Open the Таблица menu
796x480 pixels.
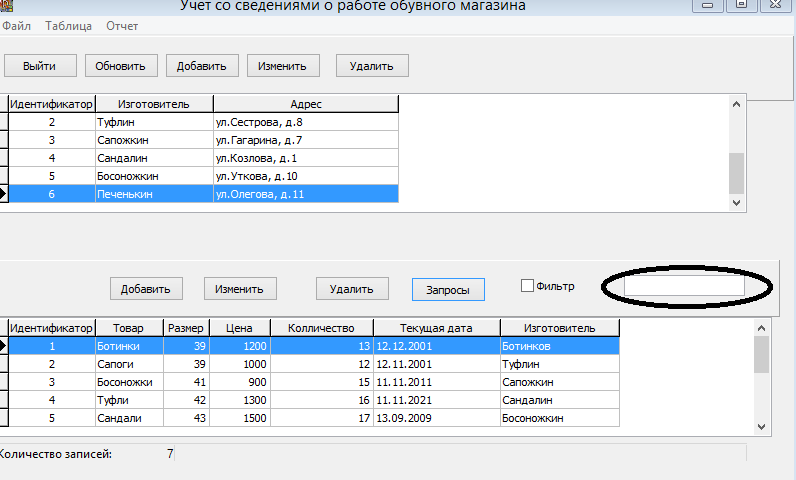pyautogui.click(x=69, y=26)
